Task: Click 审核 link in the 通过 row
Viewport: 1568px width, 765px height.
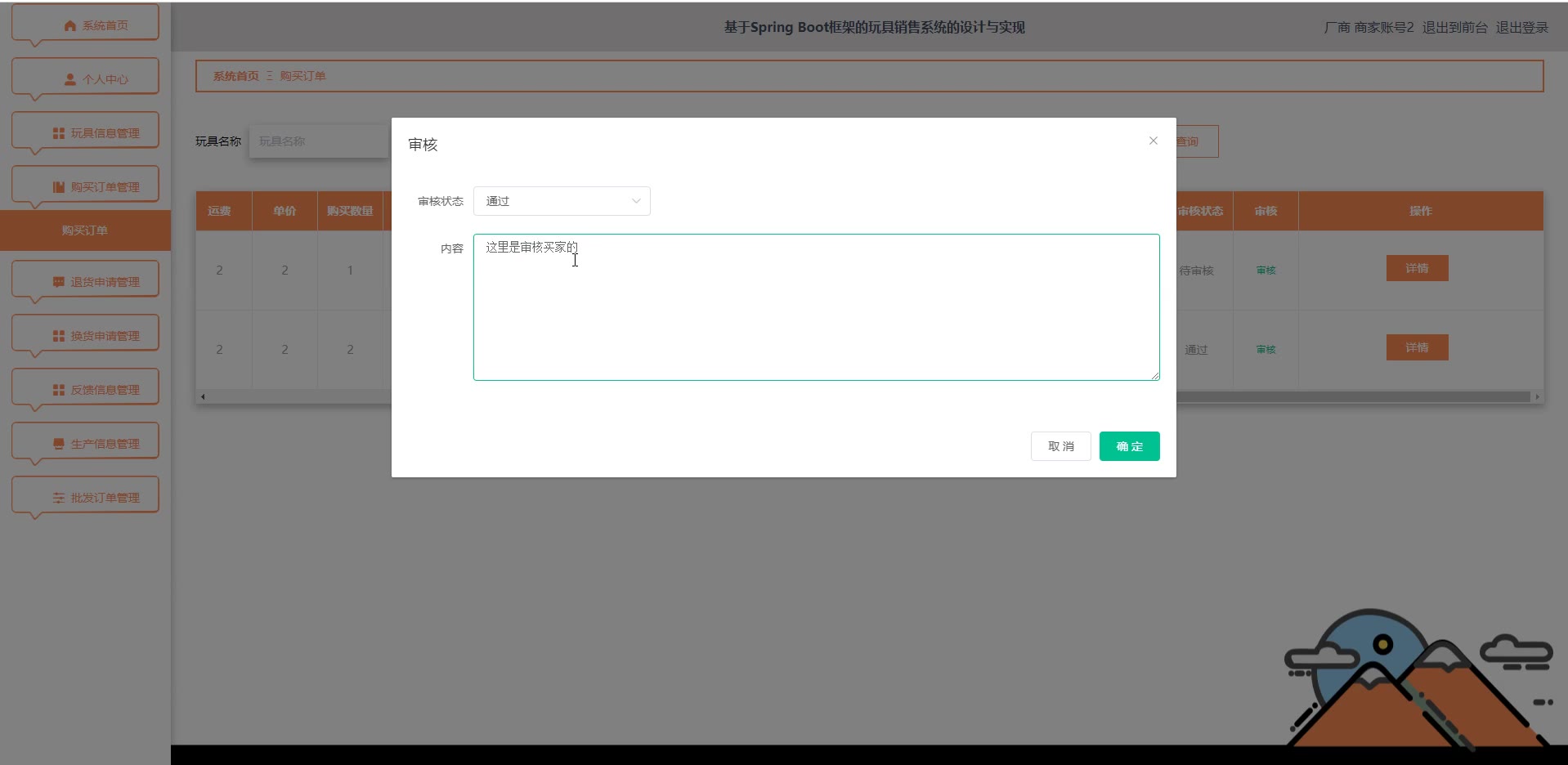Action: 1266,350
